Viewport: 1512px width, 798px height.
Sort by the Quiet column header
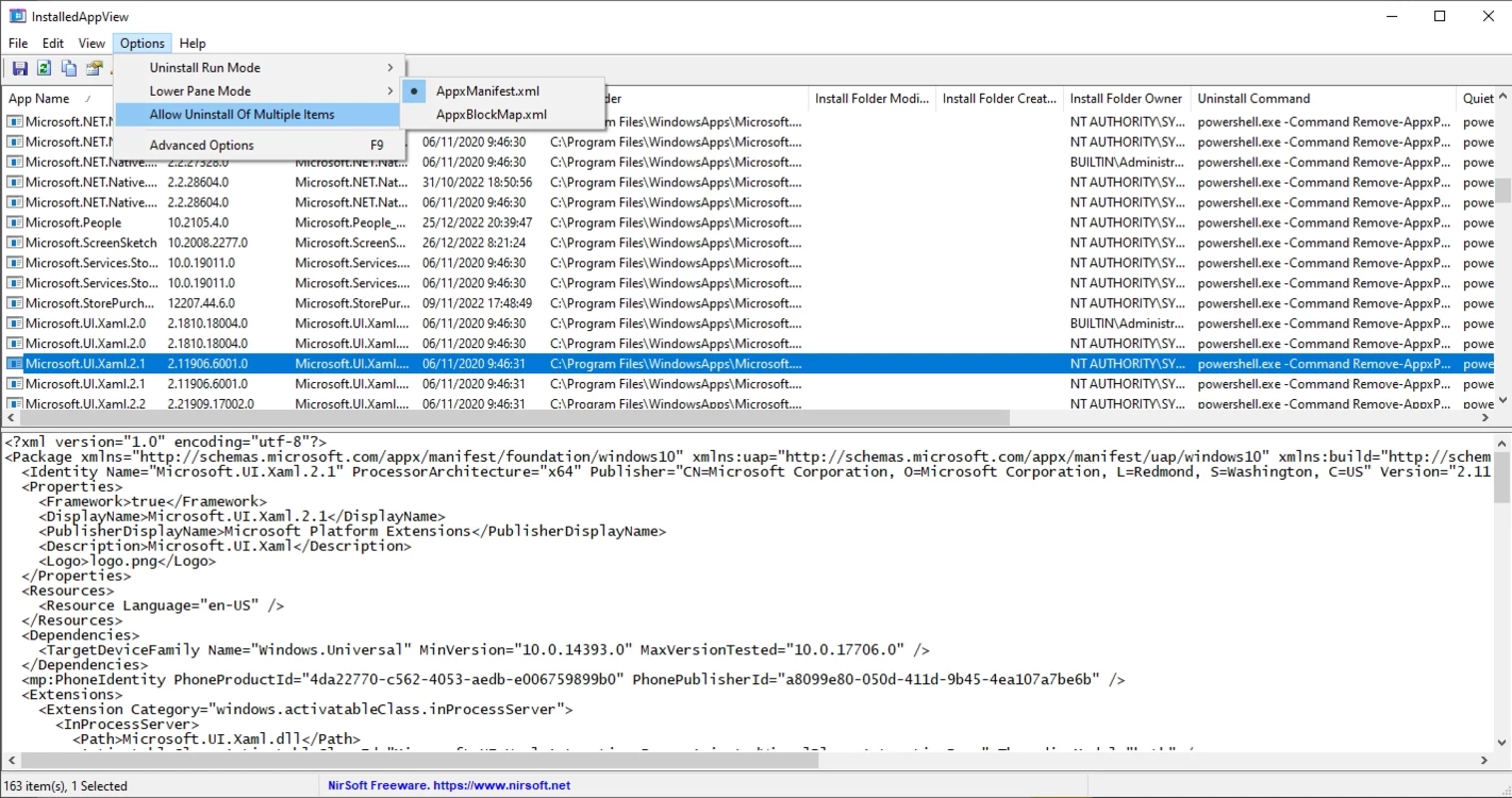coord(1477,99)
